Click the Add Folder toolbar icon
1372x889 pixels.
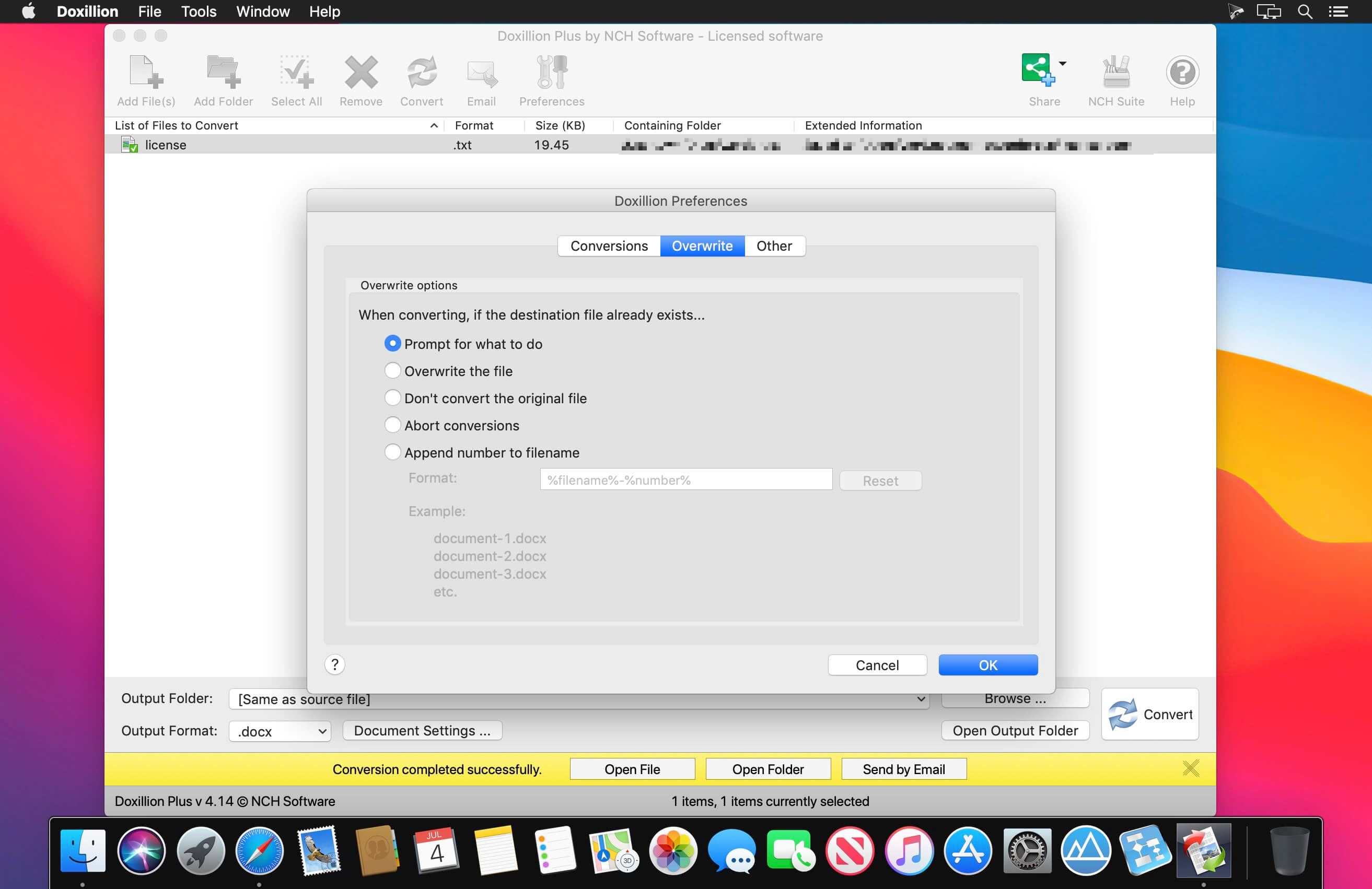pyautogui.click(x=223, y=73)
